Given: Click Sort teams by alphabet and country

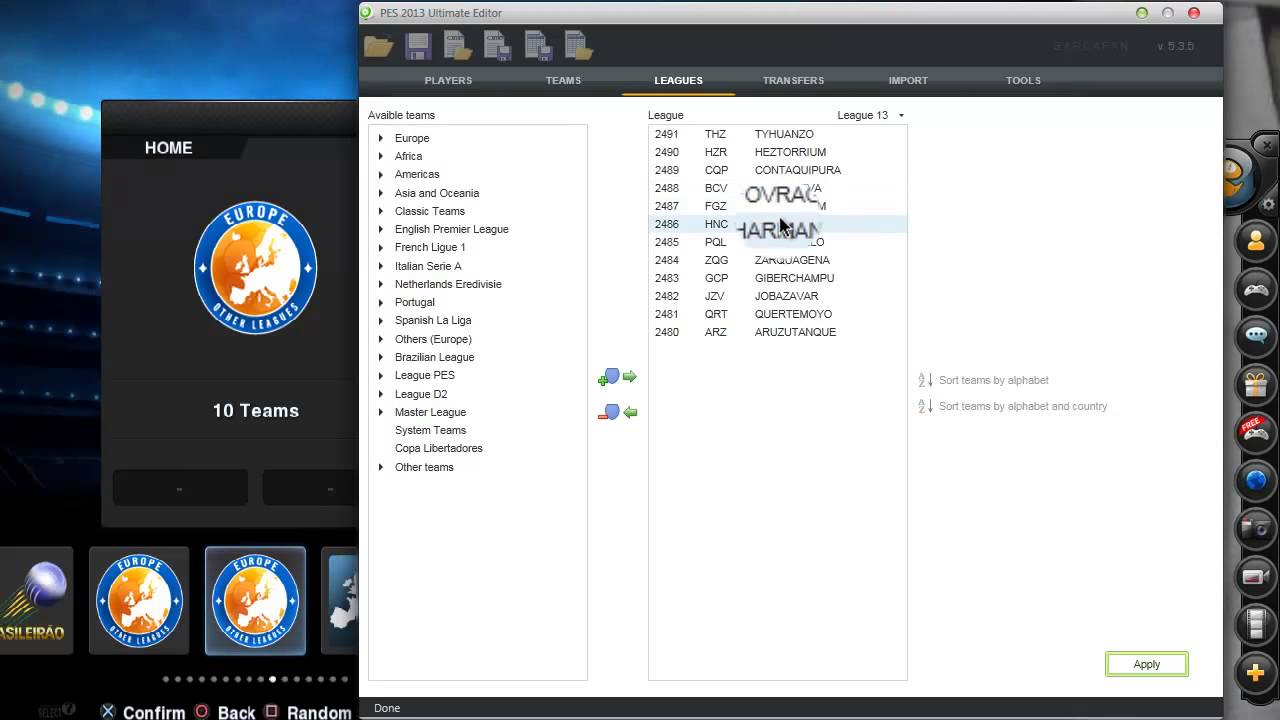Looking at the screenshot, I should pos(1022,406).
